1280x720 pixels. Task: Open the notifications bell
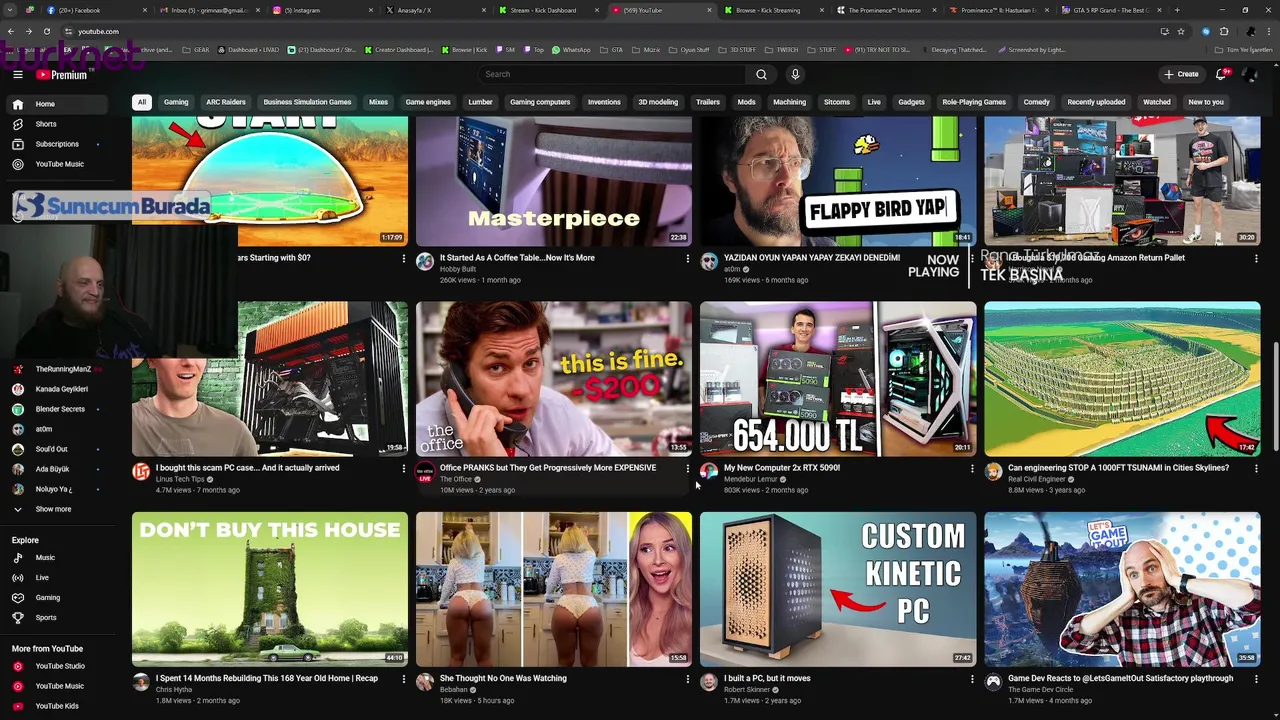coord(1221,74)
